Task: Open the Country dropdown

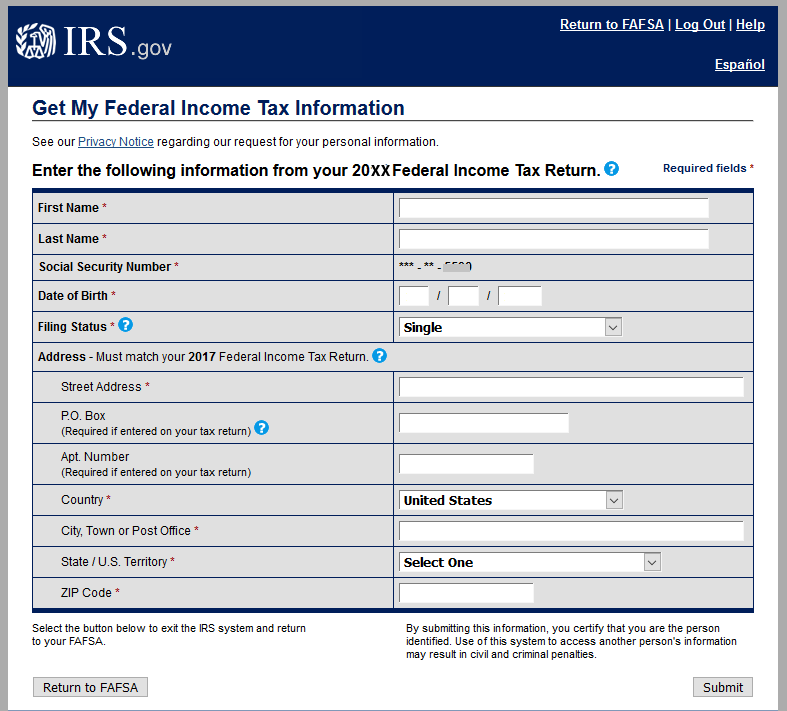Action: click(511, 500)
